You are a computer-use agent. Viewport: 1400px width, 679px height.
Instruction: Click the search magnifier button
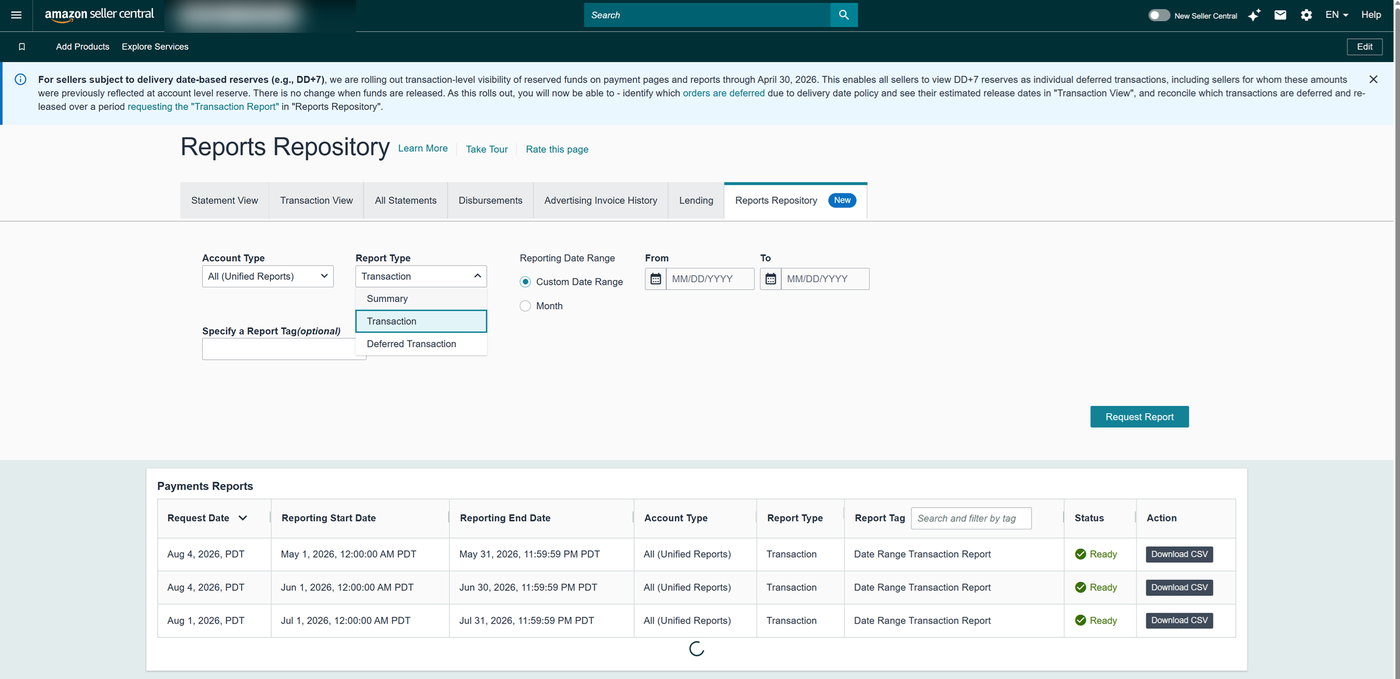(844, 15)
